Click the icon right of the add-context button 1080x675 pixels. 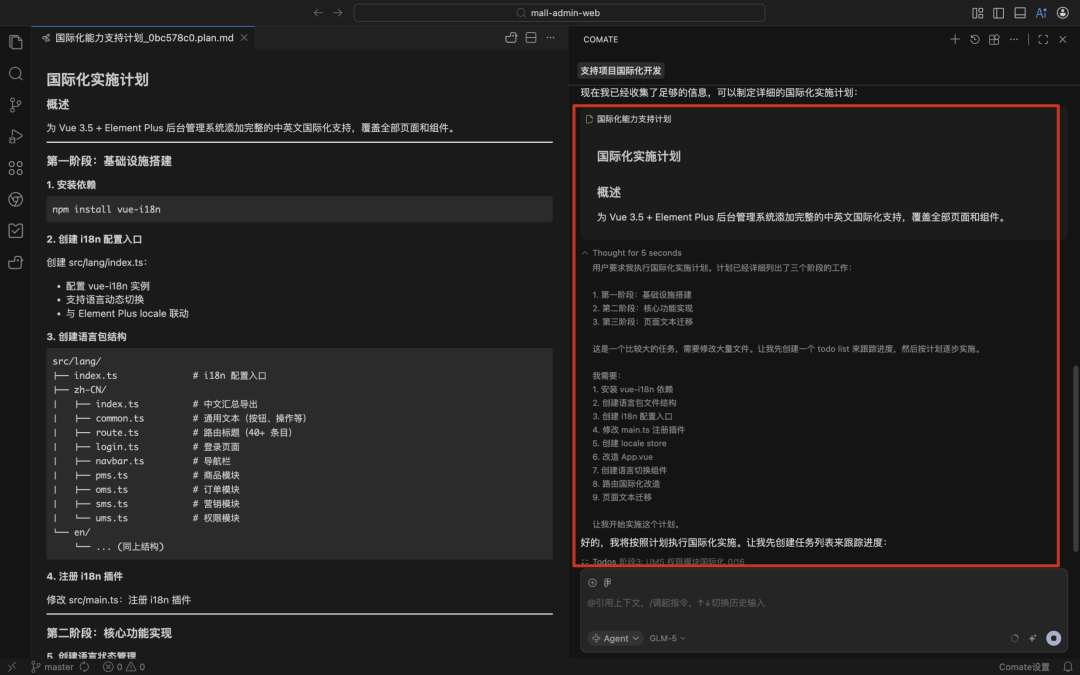pos(608,583)
